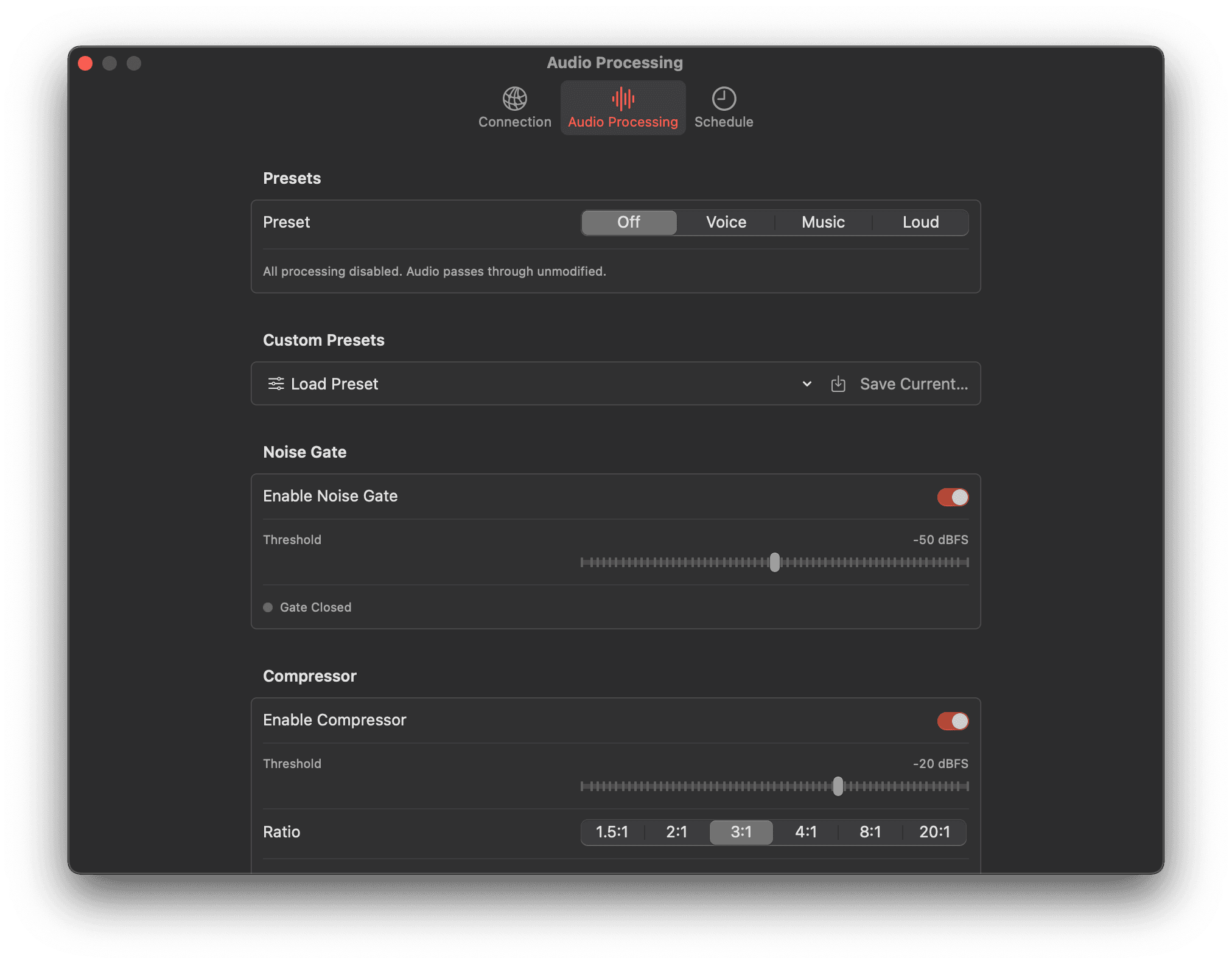This screenshot has width=1232, height=964.
Task: Select the 4:1 compressor ratio
Action: tap(806, 832)
